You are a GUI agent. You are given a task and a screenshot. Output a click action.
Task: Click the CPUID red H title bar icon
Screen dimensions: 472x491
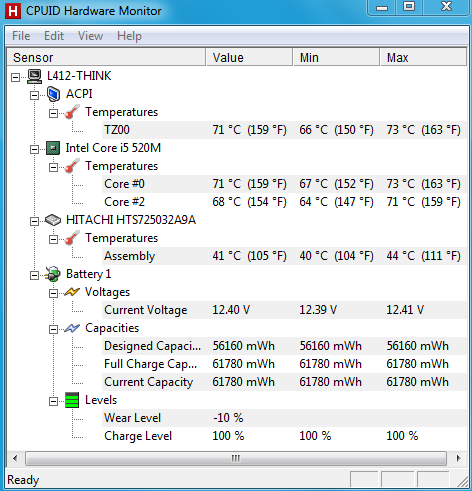[x=13, y=11]
